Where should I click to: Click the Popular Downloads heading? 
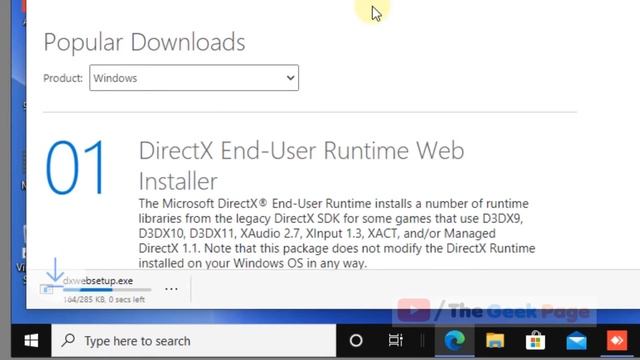point(144,42)
